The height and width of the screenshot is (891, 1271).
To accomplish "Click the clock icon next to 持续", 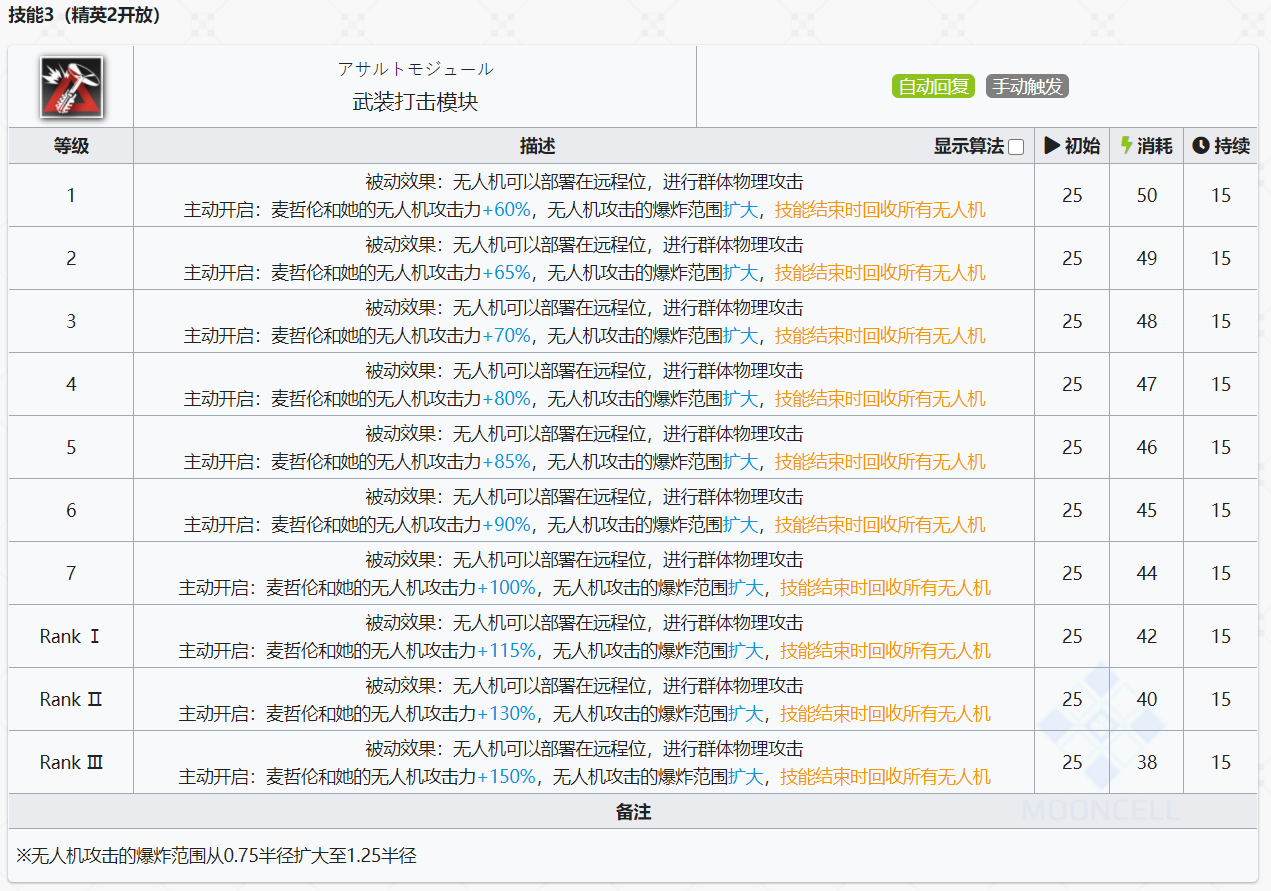I will click(1201, 146).
